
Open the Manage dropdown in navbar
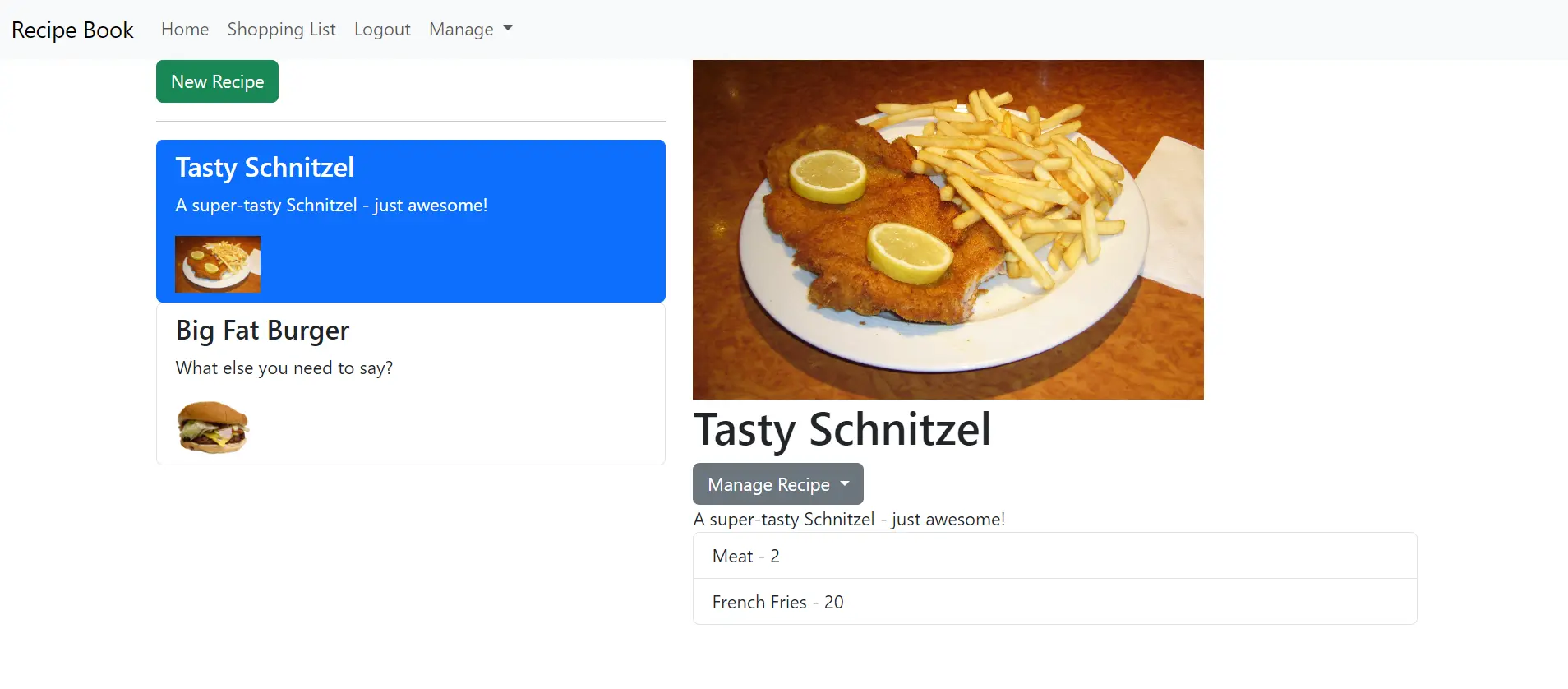[x=469, y=29]
